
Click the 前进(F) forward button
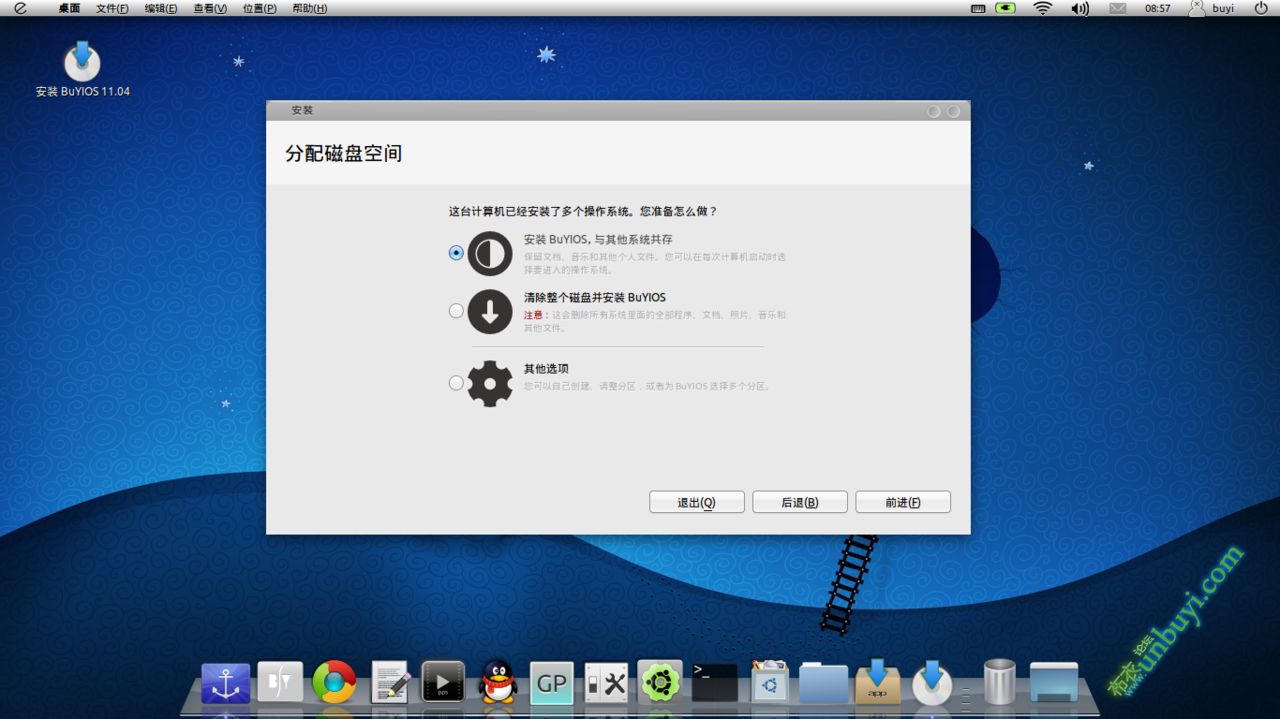tap(903, 502)
